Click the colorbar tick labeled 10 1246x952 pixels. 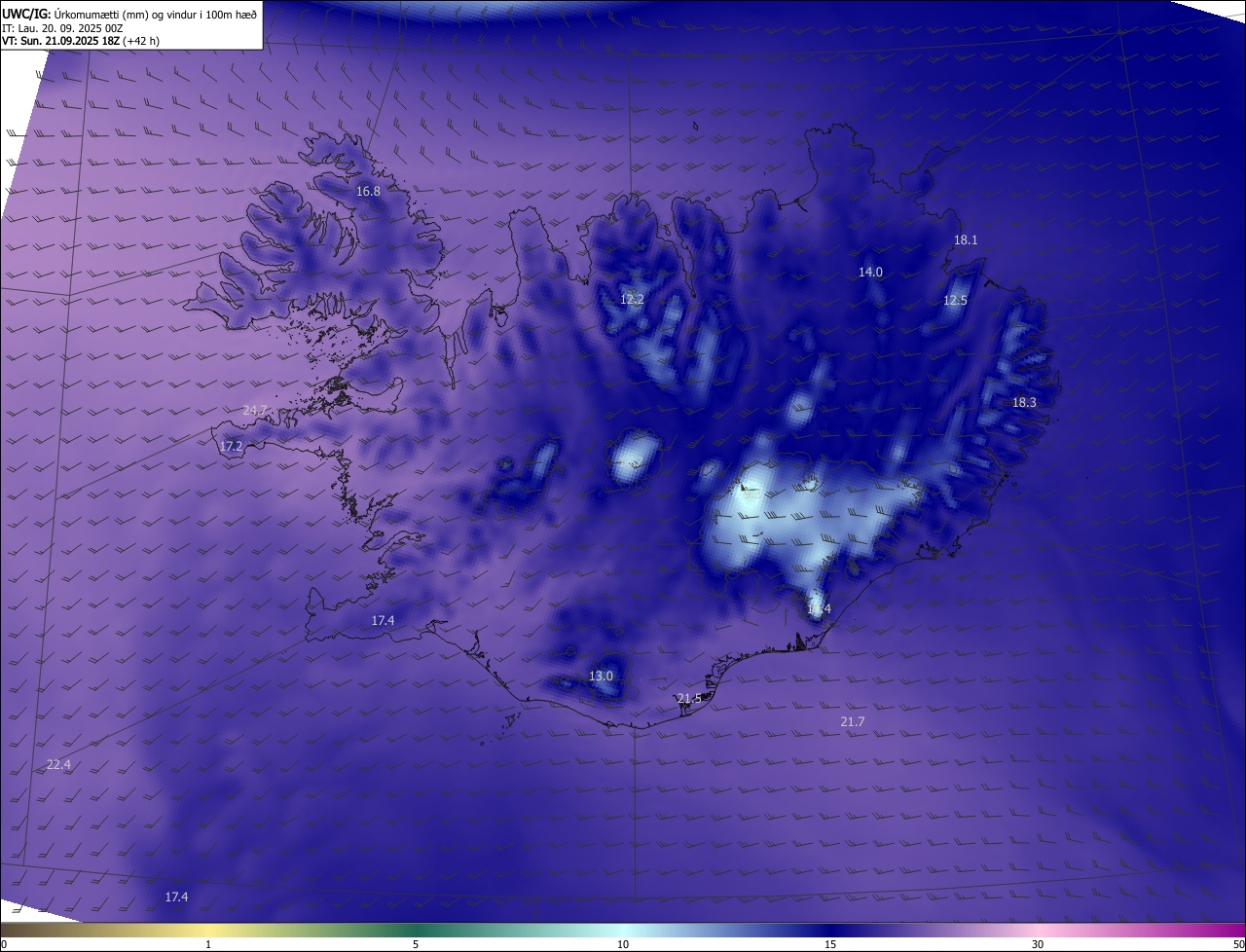click(x=623, y=944)
